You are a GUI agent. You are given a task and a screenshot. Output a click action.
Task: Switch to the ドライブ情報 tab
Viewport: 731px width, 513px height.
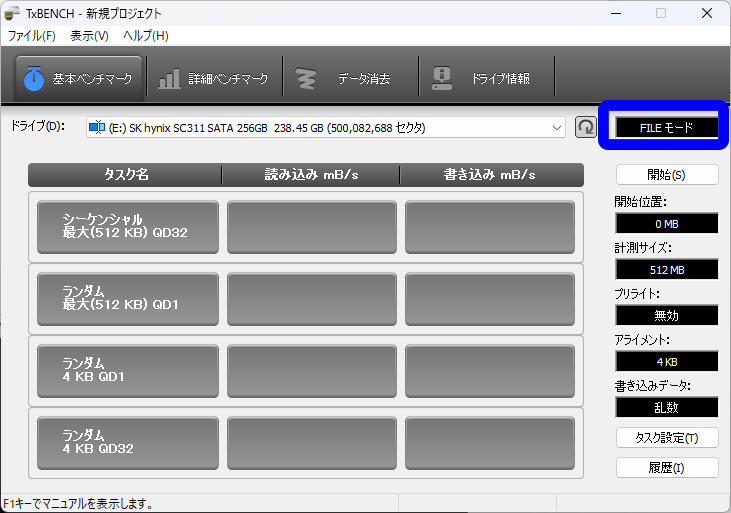click(x=486, y=78)
